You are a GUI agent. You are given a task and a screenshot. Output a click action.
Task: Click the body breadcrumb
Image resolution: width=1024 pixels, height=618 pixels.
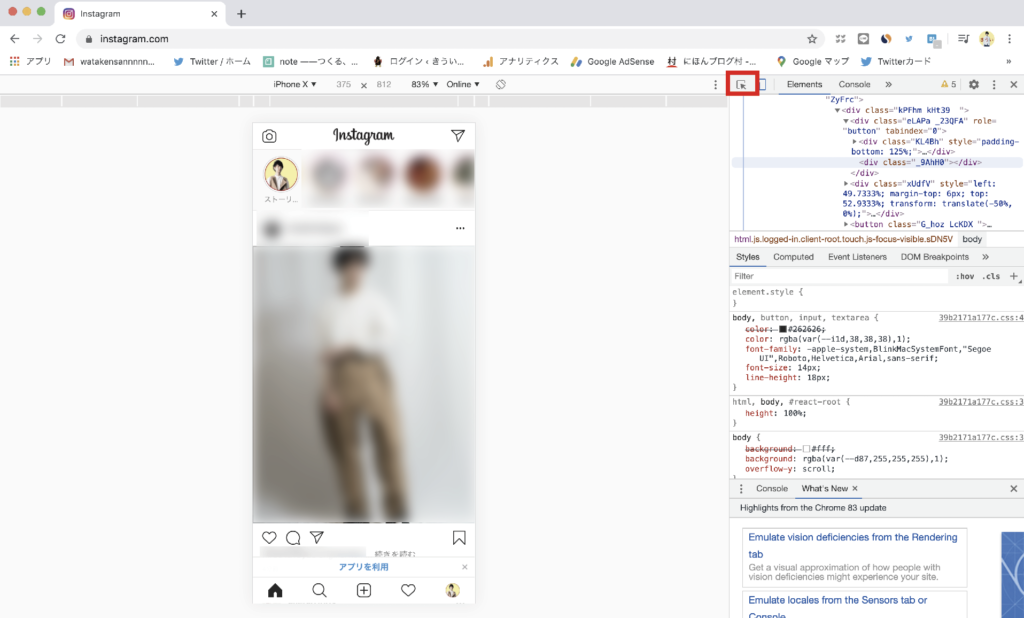(x=972, y=239)
